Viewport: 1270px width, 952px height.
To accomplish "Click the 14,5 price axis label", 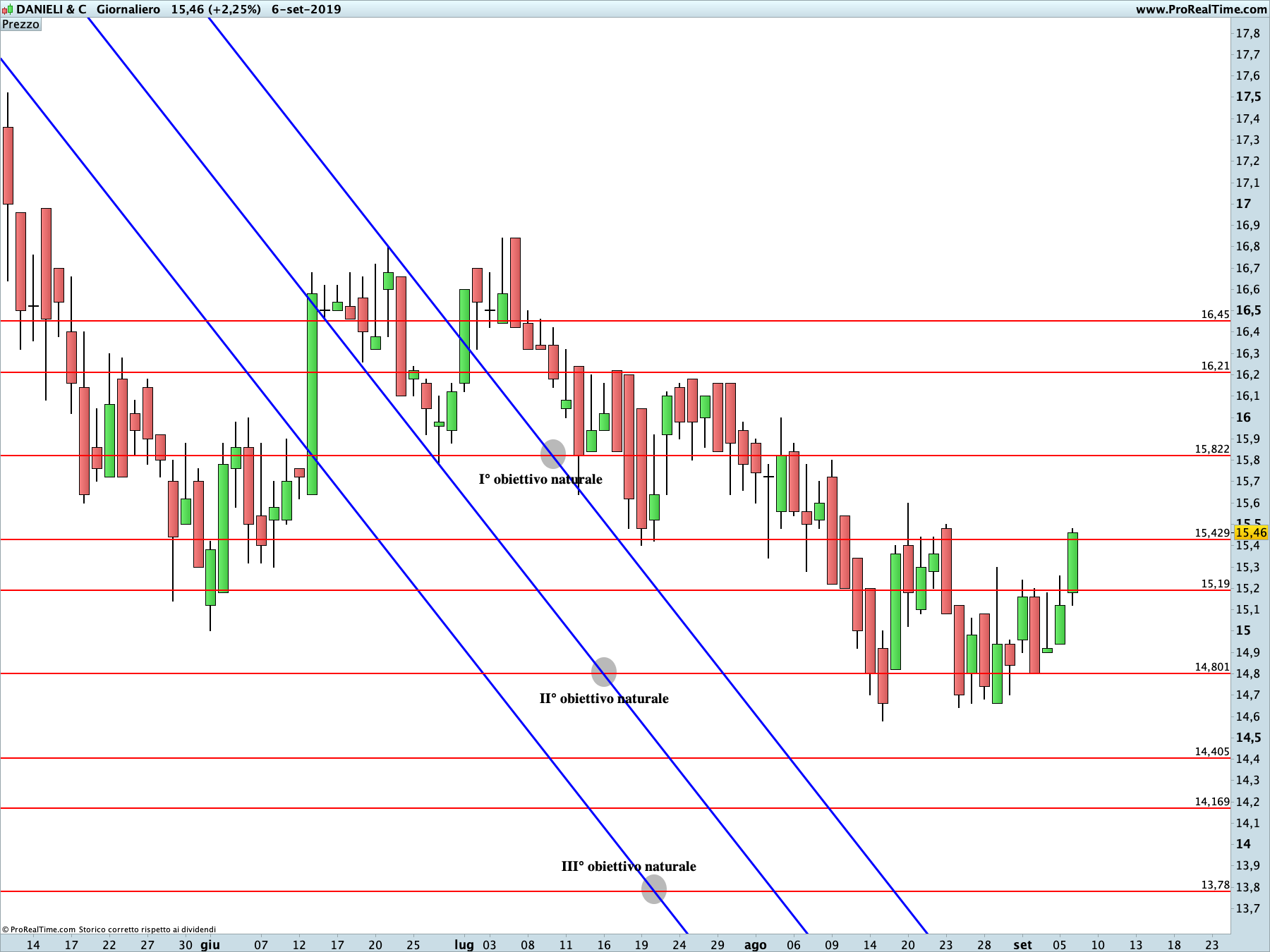I will coord(1248,738).
